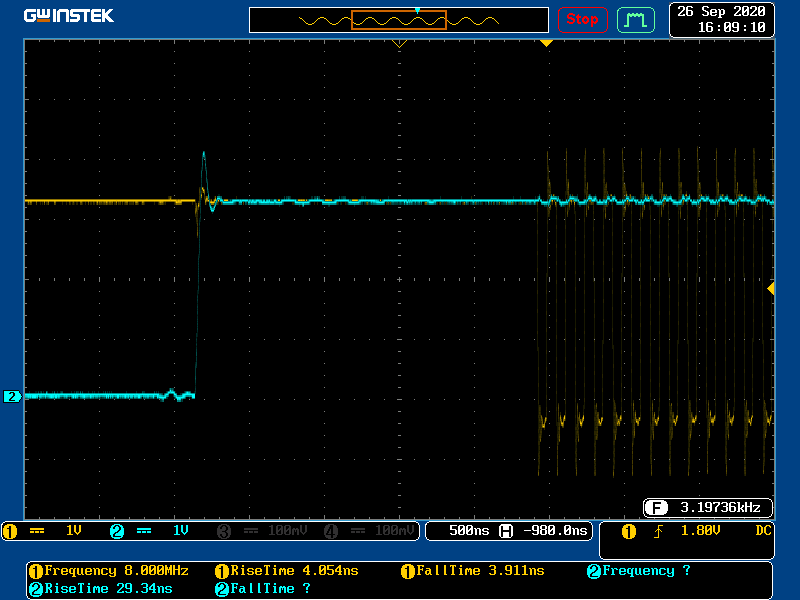Select the channel 1 Frequency 8.000MHz measurement
The height and width of the screenshot is (600, 800).
pos(111,571)
